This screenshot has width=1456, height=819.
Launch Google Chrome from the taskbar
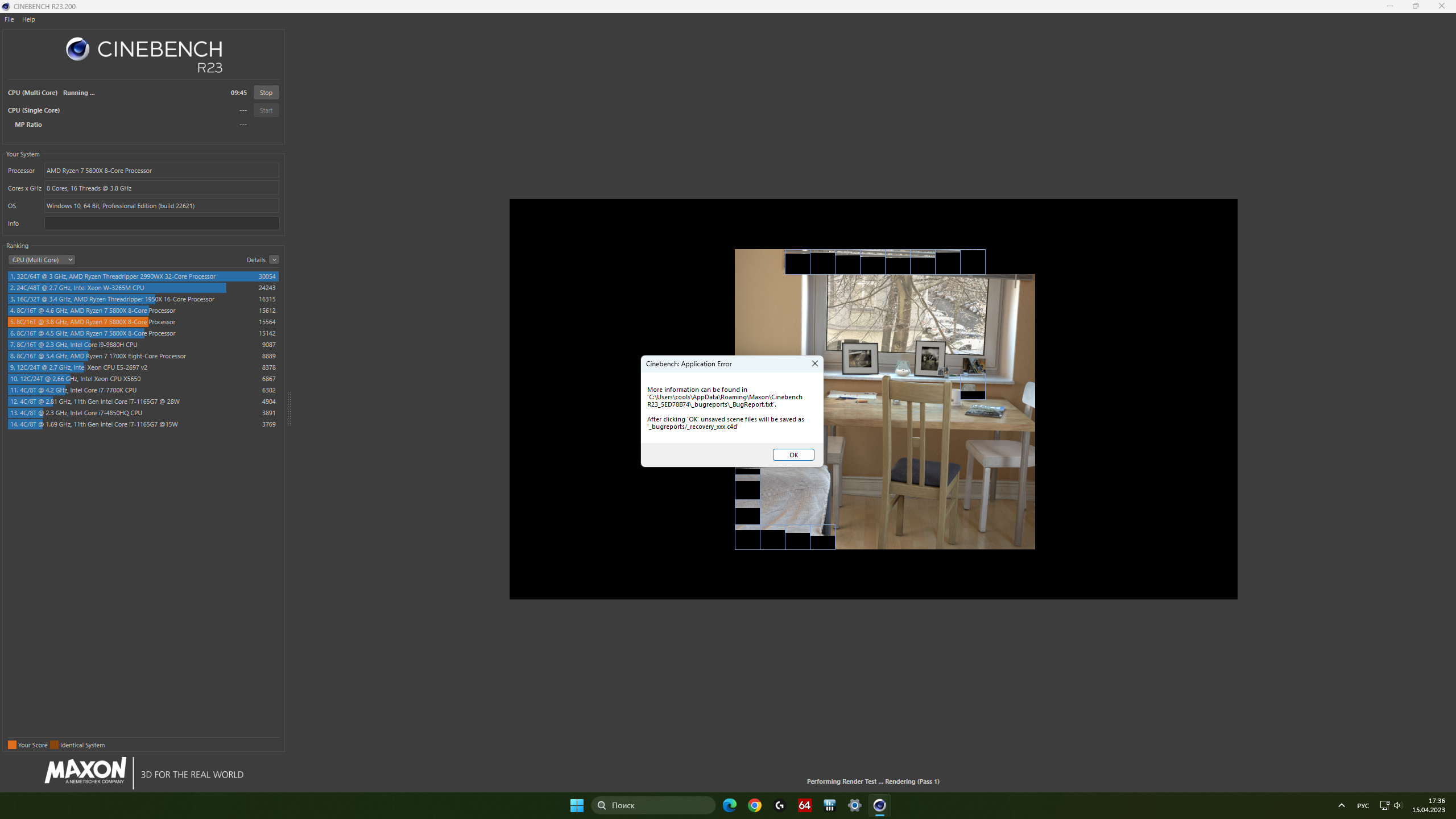754,805
